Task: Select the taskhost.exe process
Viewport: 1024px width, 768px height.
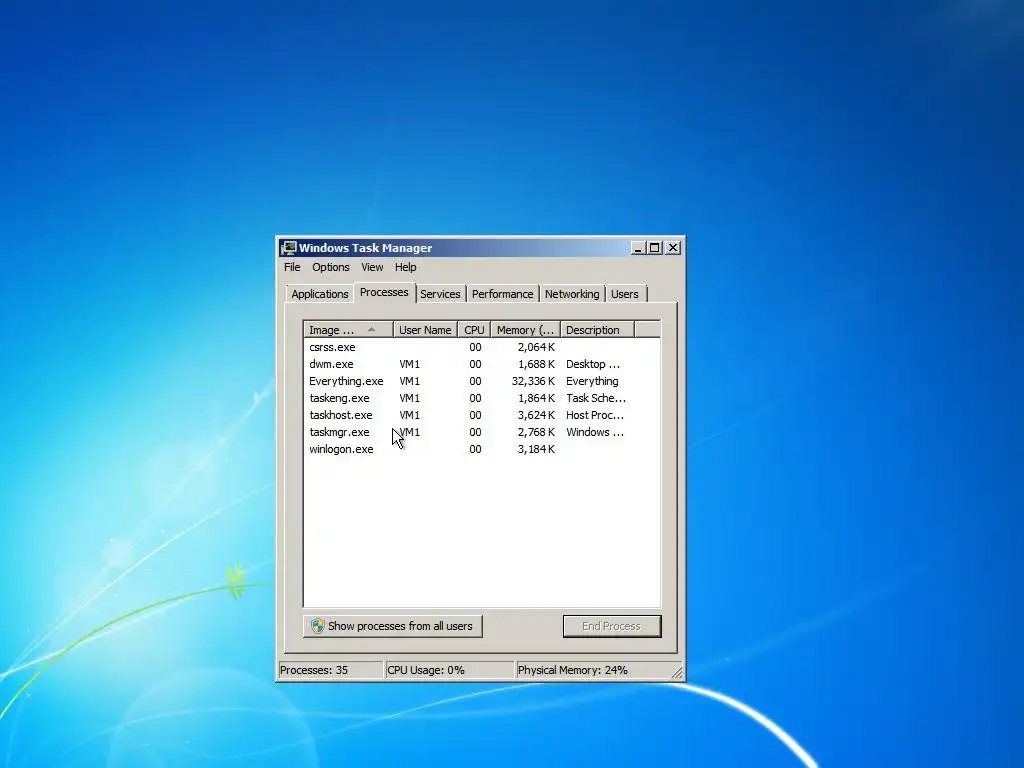Action: tap(482, 415)
